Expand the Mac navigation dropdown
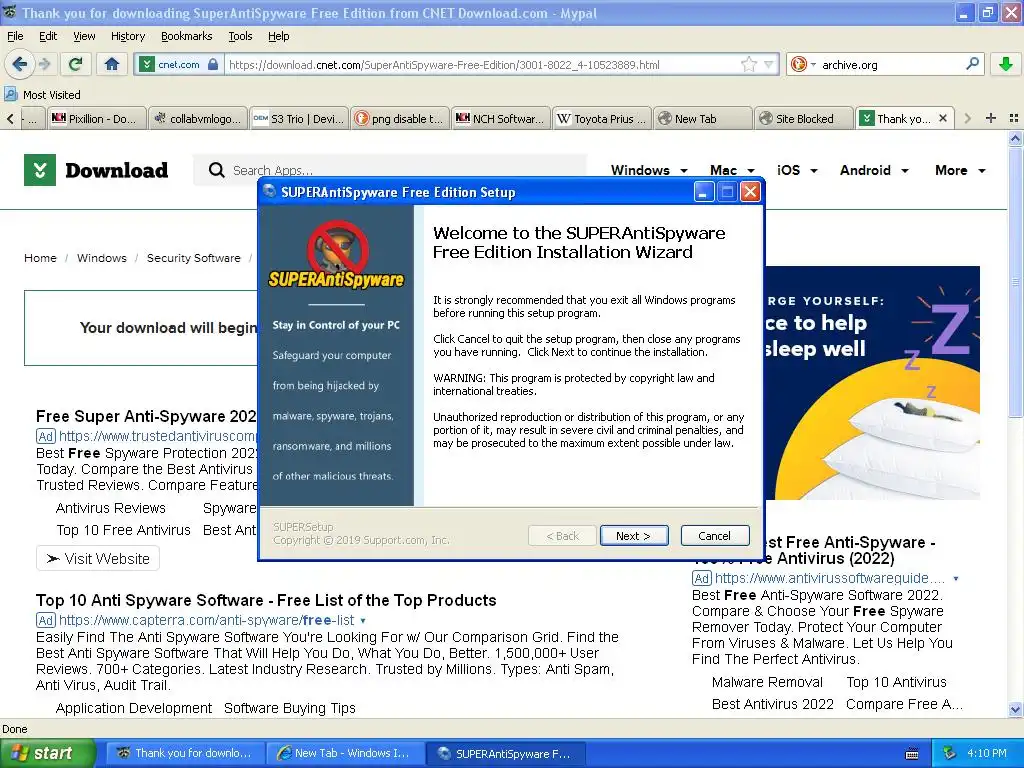This screenshot has height=768, width=1024. 751,170
